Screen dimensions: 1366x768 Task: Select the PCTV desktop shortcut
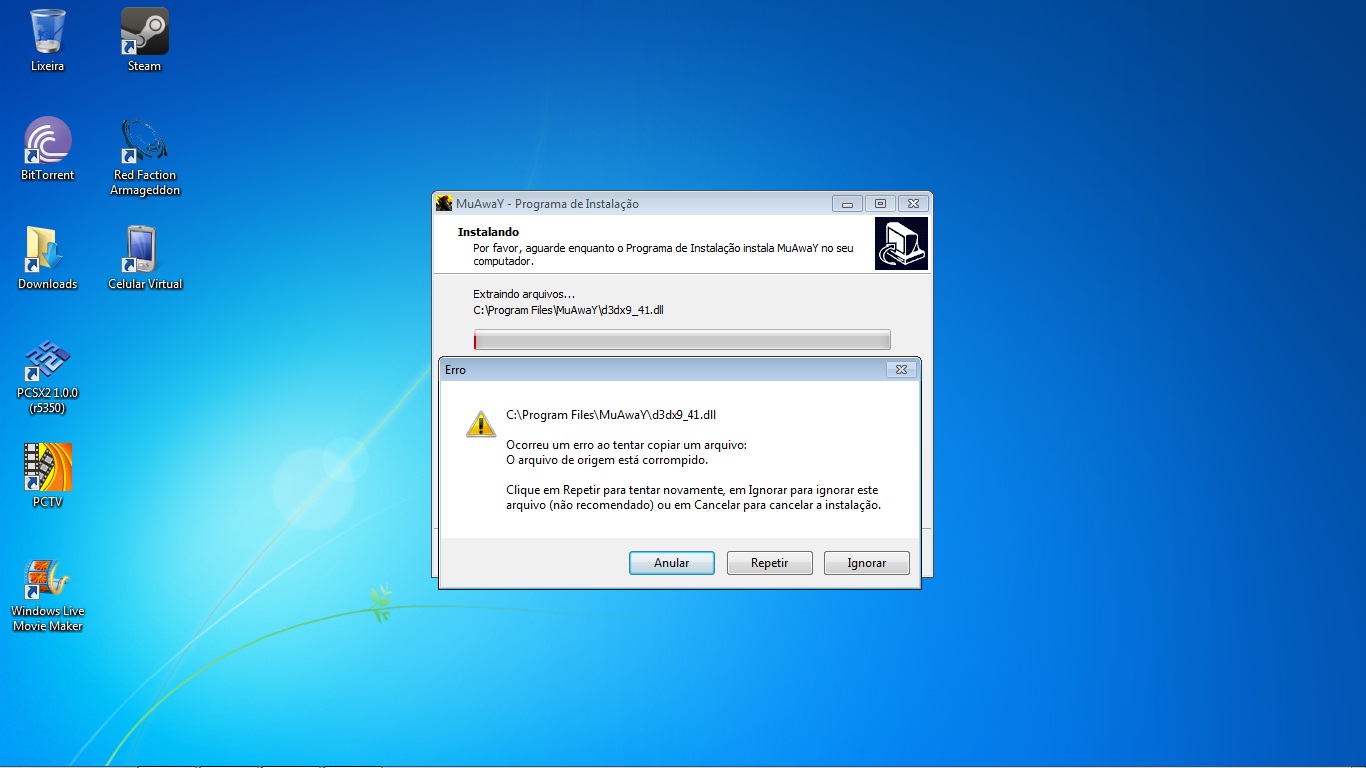click(47, 468)
